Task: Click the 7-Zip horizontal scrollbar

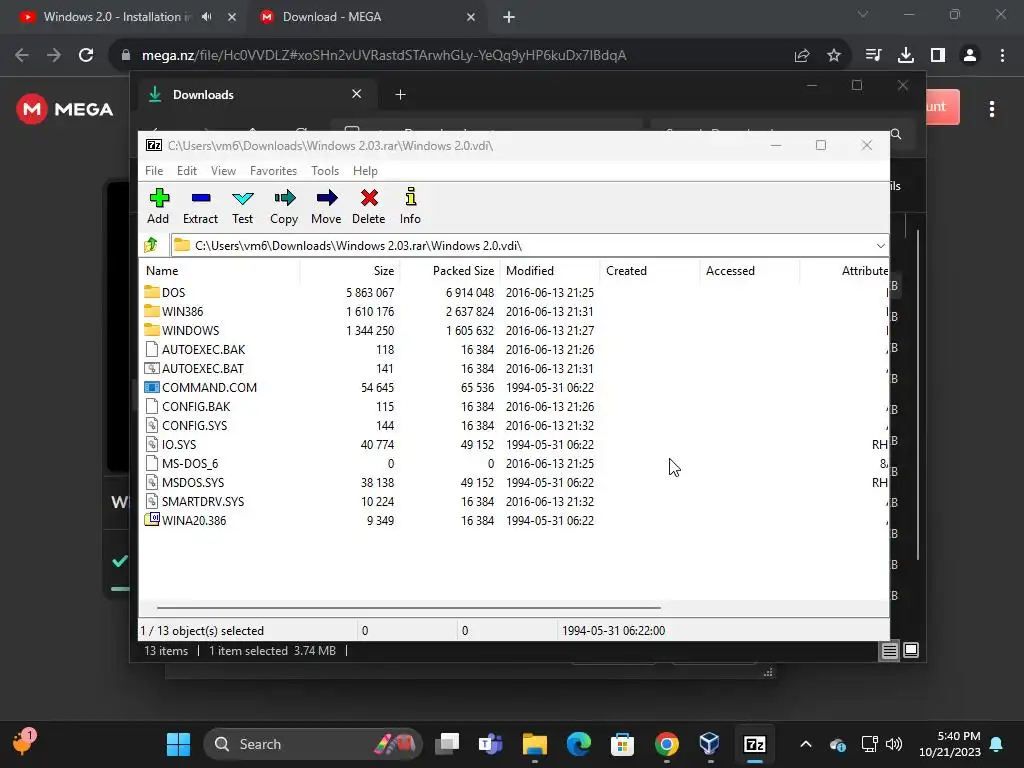Action: (x=409, y=608)
